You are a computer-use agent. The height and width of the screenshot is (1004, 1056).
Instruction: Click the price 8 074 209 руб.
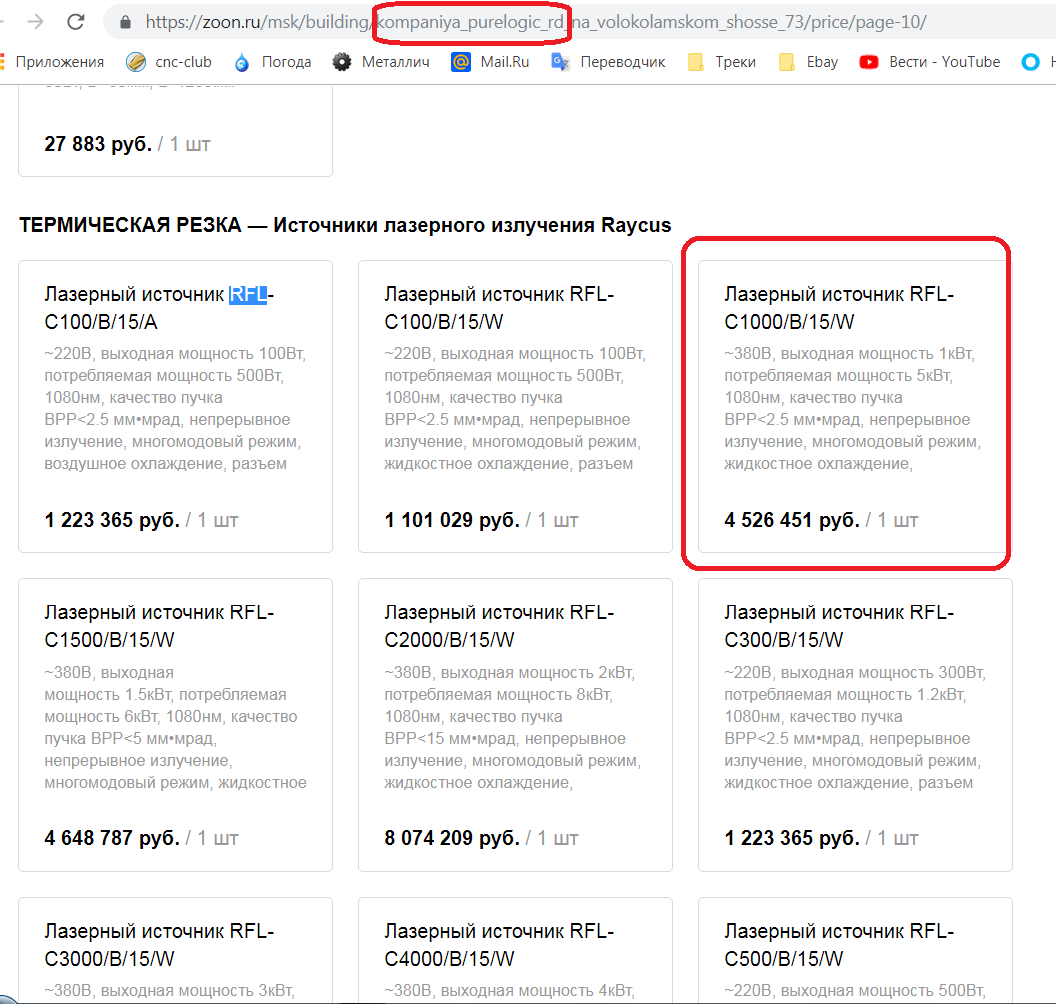(452, 838)
